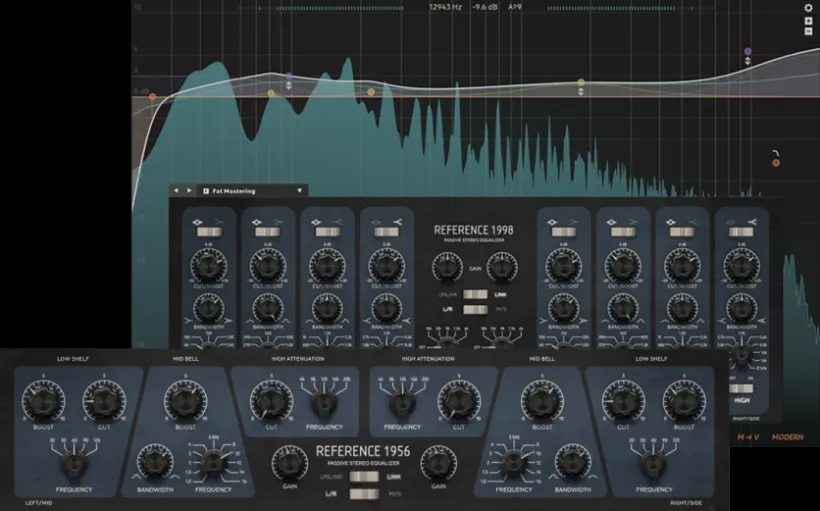Click bell icon on Reference 1998 third left band
This screenshot has width=820, height=511.
coord(315,222)
